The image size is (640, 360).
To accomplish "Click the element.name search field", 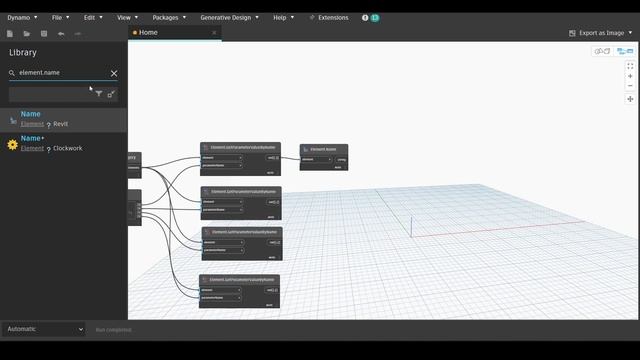I will pyautogui.click(x=63, y=73).
